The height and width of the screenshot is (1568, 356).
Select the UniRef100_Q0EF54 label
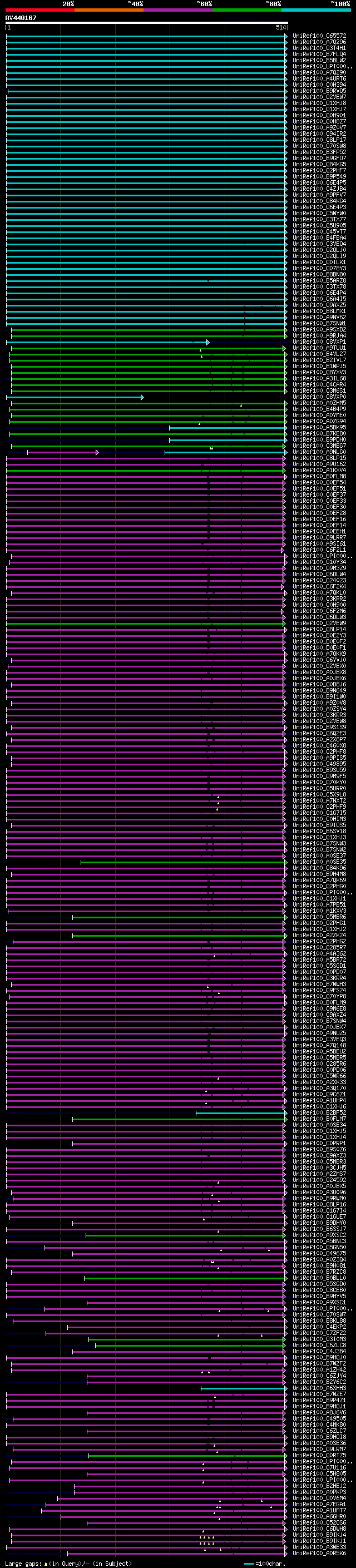pyautogui.click(x=319, y=483)
